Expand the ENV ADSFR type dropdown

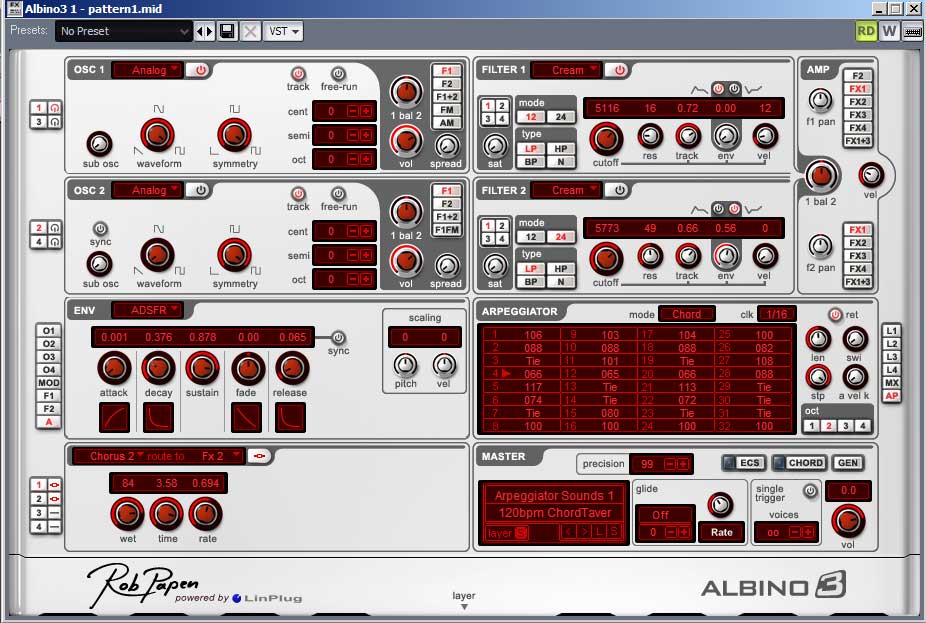click(x=148, y=310)
